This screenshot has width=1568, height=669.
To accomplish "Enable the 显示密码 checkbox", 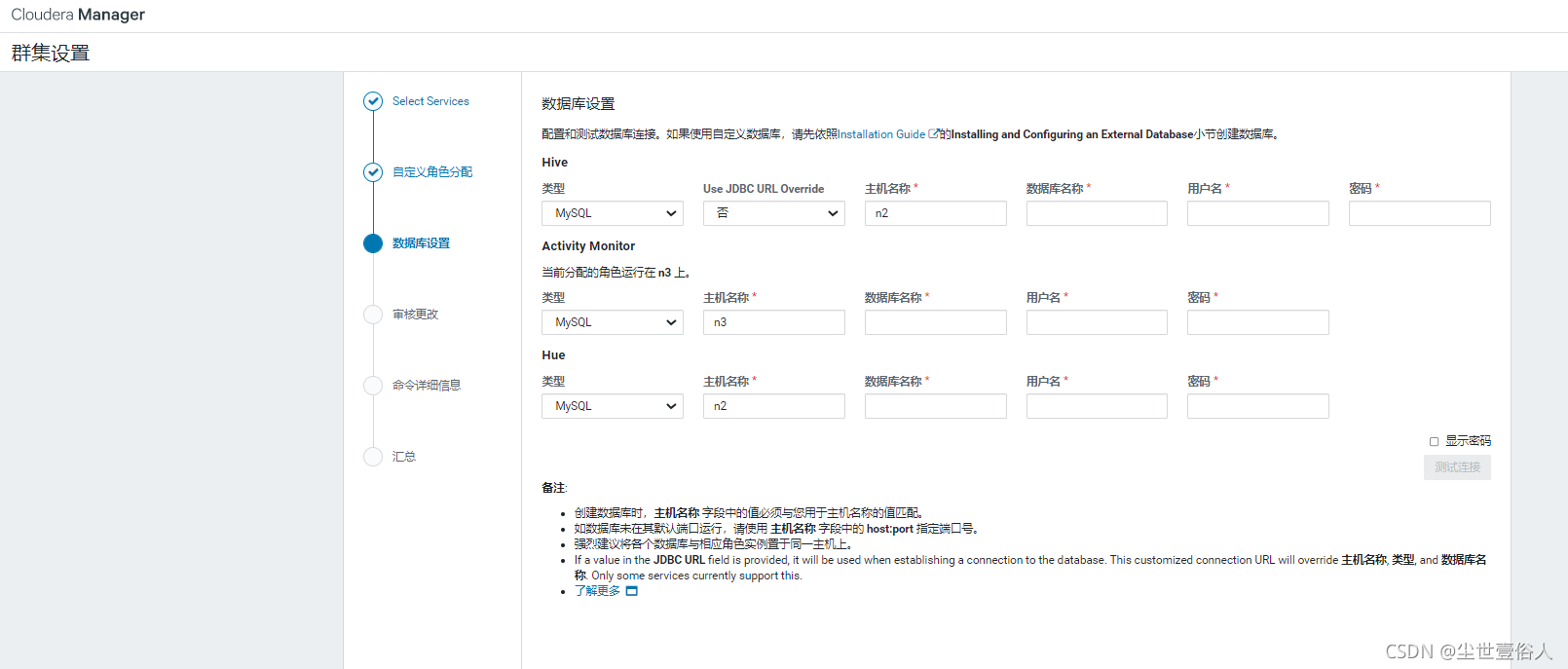I will click(1434, 442).
